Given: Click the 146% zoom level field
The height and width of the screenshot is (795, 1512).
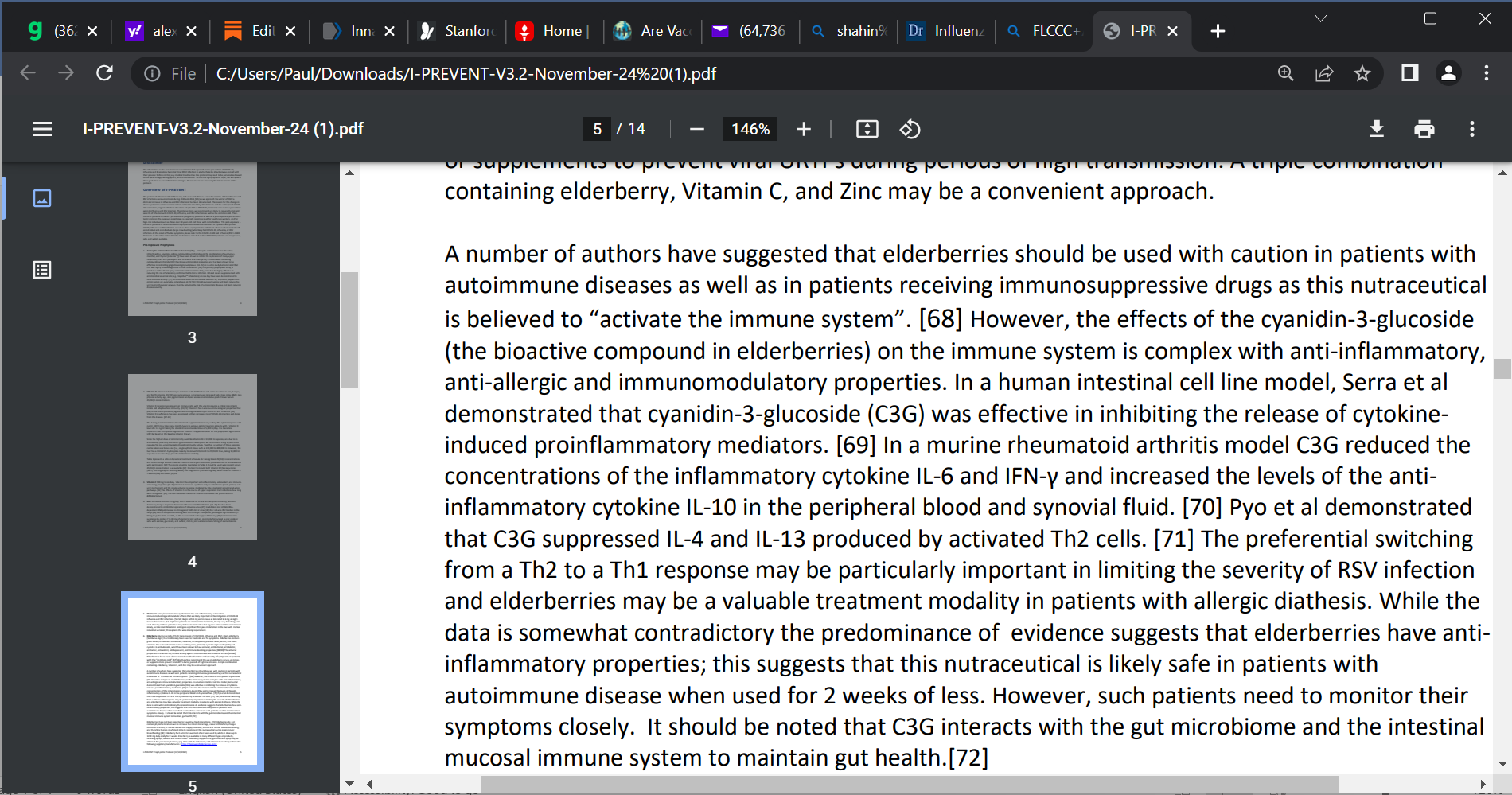Looking at the screenshot, I should pos(750,129).
